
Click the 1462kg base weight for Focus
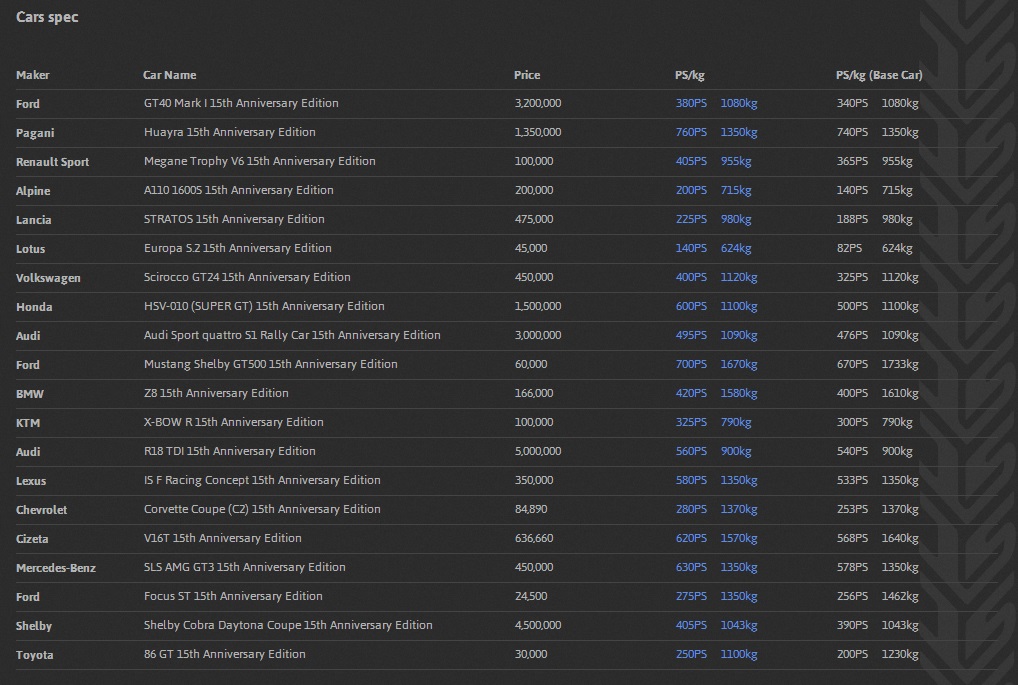[x=900, y=596]
